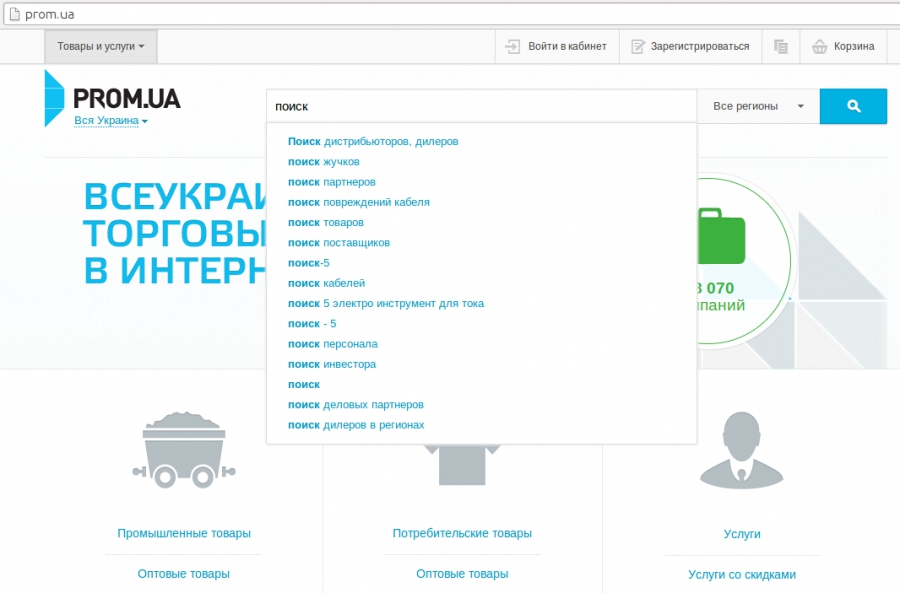Open Потребительские товары category
The width and height of the screenshot is (900, 593).
point(462,533)
